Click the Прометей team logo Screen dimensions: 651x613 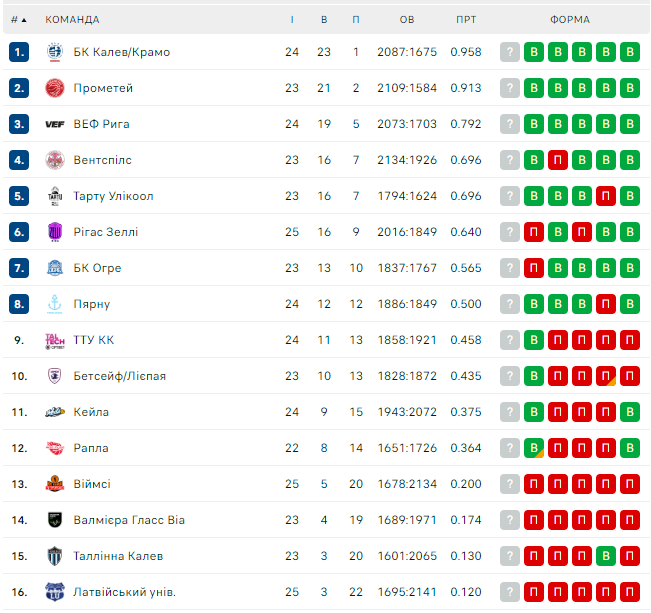click(55, 88)
